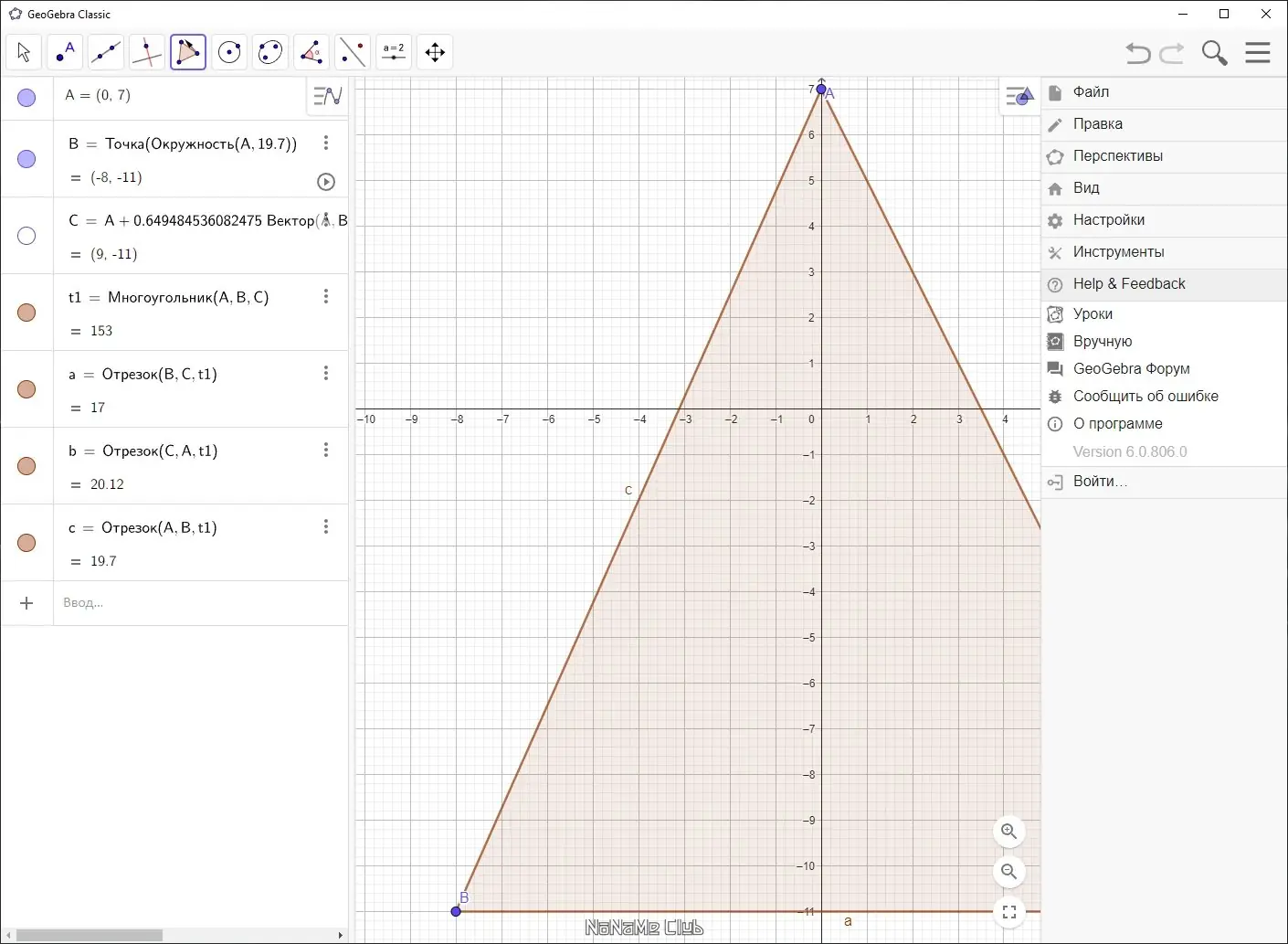Choose Сообщить об ошибке
The height and width of the screenshot is (944, 1288).
(x=1164, y=397)
